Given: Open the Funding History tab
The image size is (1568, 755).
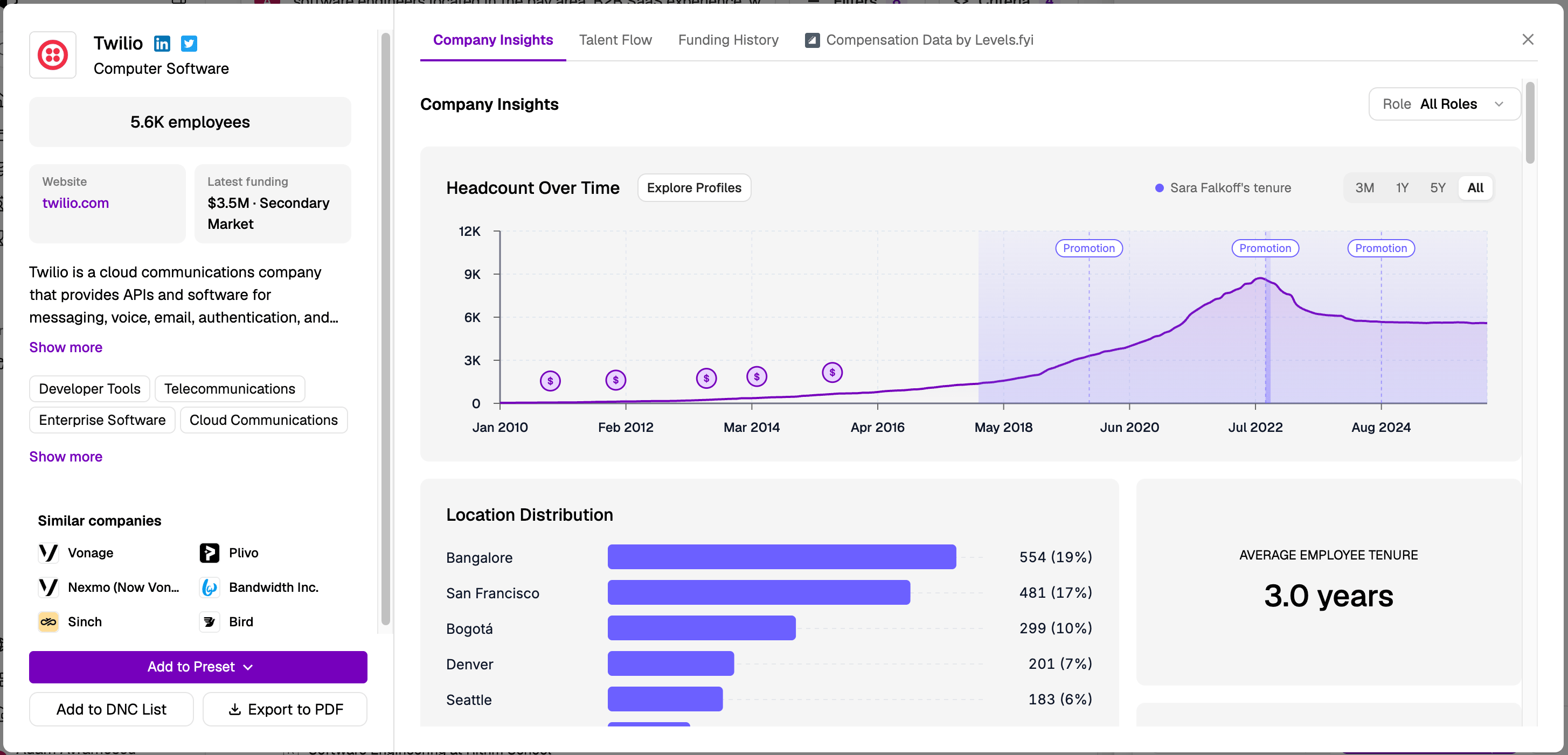Looking at the screenshot, I should pyautogui.click(x=729, y=40).
